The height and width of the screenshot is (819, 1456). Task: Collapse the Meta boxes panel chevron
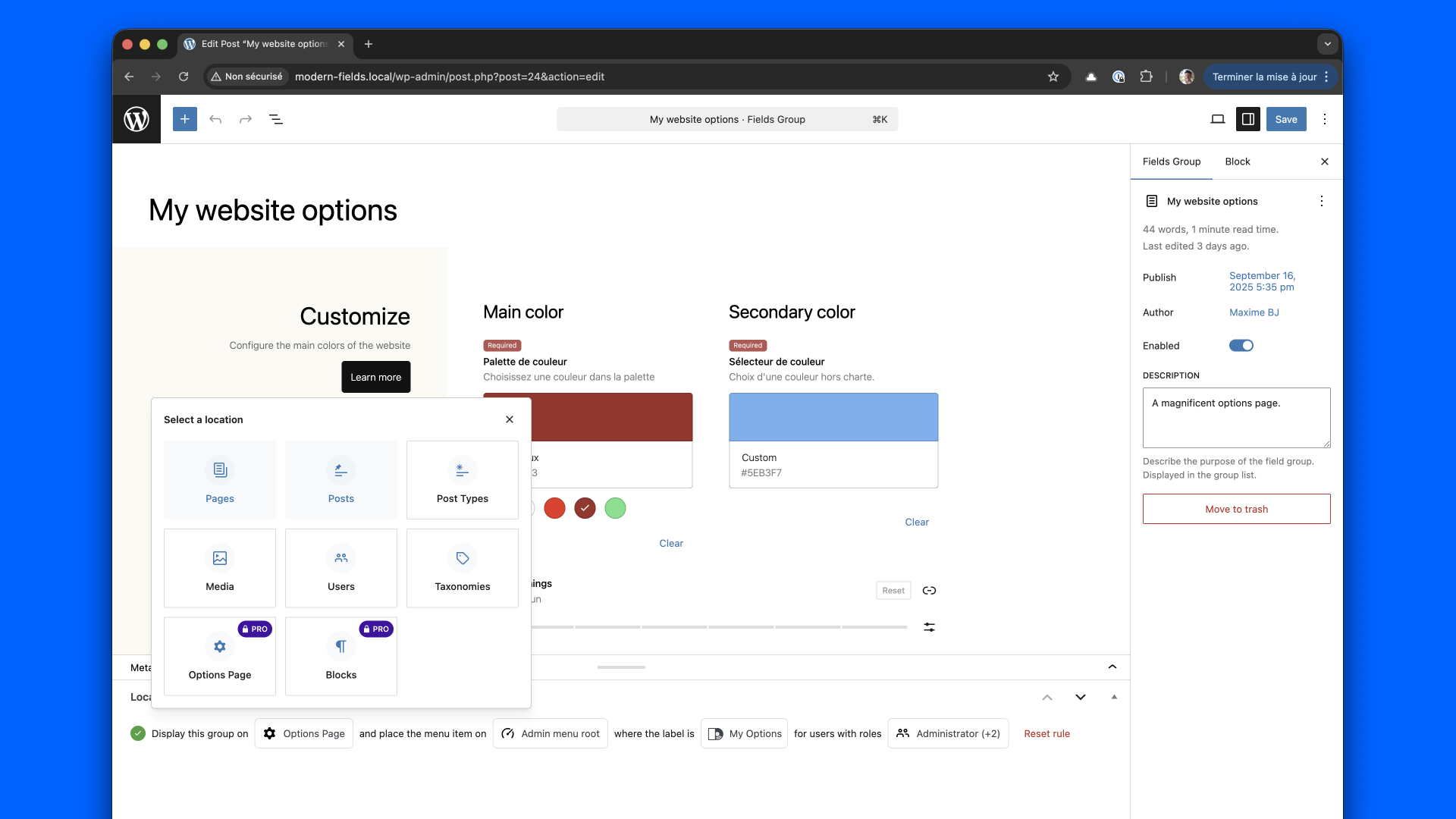[1112, 667]
